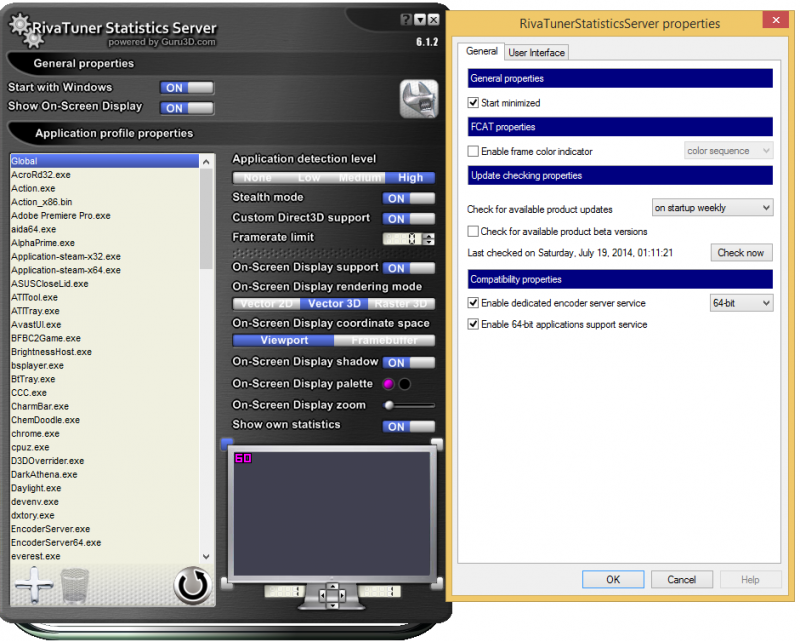Select chrome.exe in the profile list
The image size is (800, 641).
105,434
